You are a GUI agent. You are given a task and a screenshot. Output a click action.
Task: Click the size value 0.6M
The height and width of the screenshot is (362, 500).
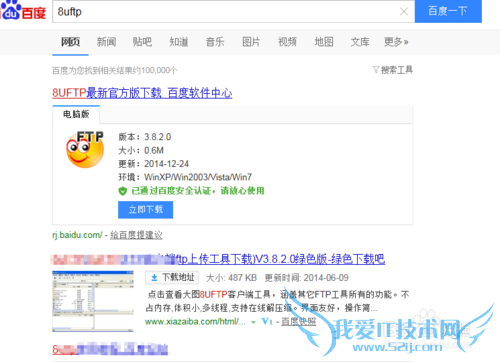point(154,150)
